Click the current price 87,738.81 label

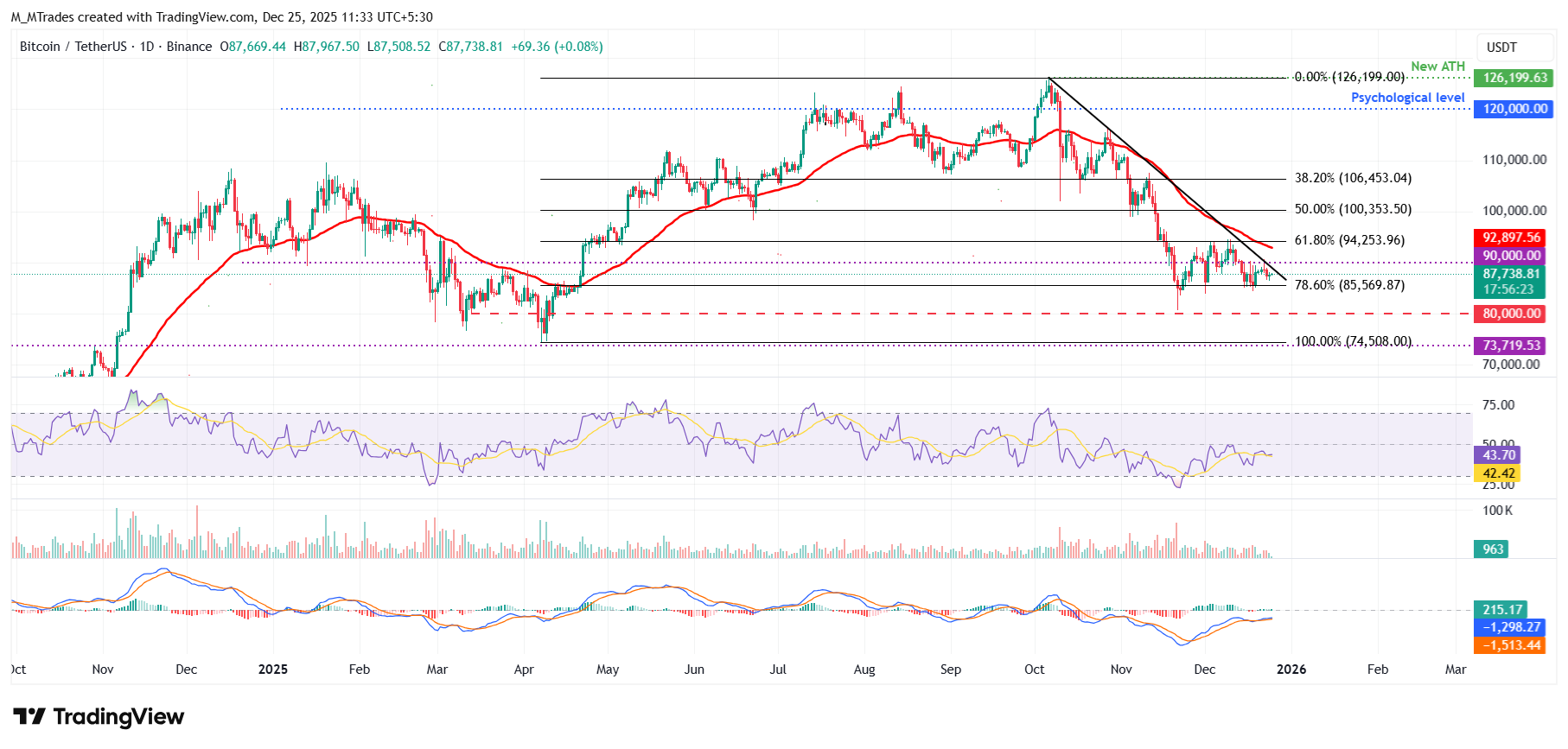pos(1511,274)
